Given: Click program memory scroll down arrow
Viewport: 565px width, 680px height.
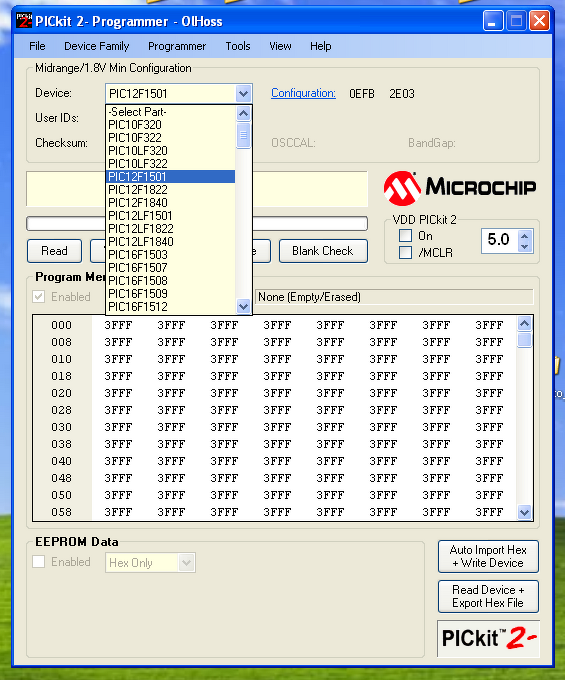Looking at the screenshot, I should click(x=525, y=512).
